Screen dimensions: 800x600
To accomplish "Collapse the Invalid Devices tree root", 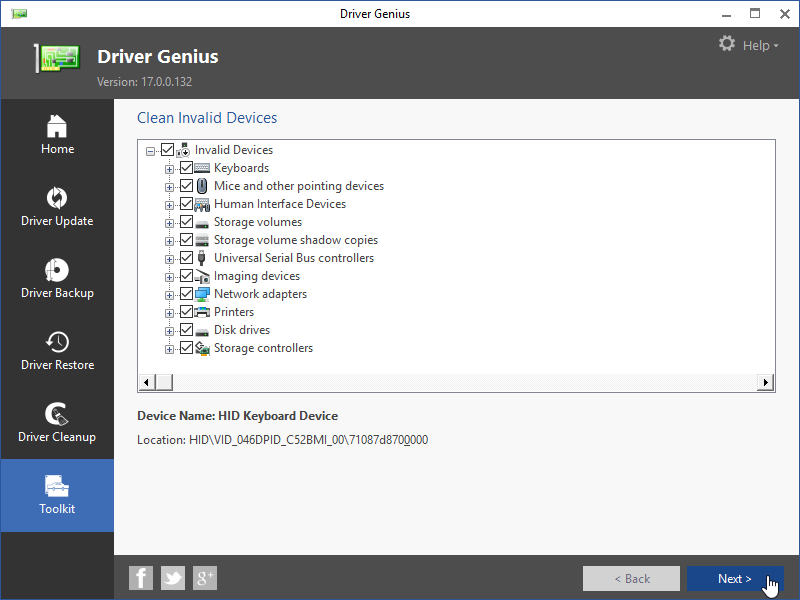I will click(150, 151).
